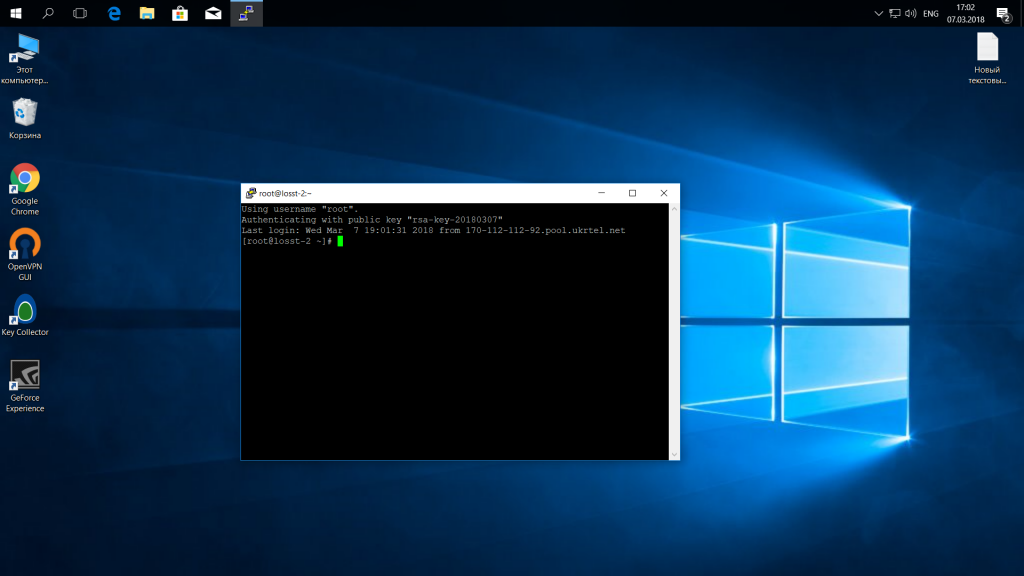Open Microsoft Store from the taskbar
Viewport: 1024px width, 576px height.
(180, 13)
